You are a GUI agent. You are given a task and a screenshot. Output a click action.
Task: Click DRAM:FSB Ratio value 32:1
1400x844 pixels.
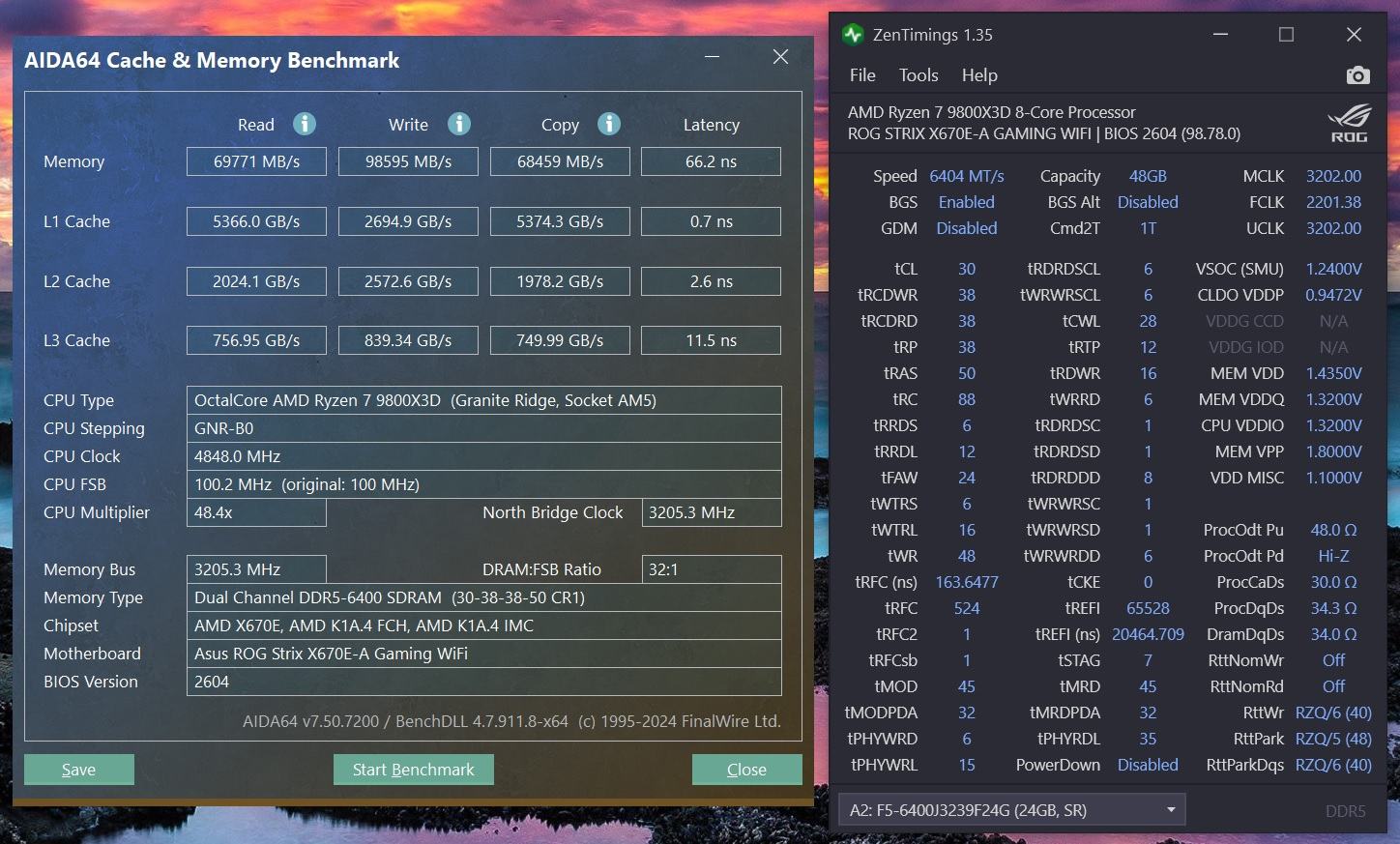pyautogui.click(x=711, y=569)
